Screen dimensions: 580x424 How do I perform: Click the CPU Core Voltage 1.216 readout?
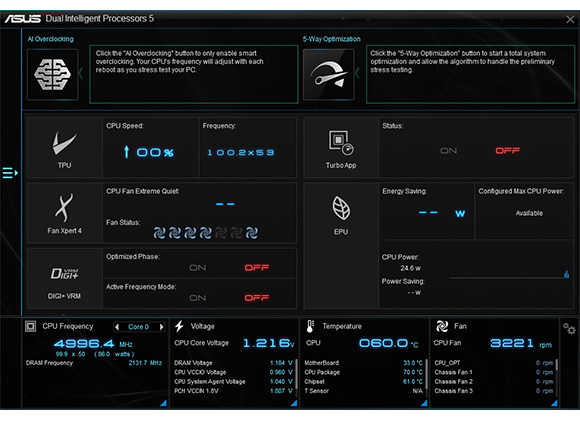269,343
